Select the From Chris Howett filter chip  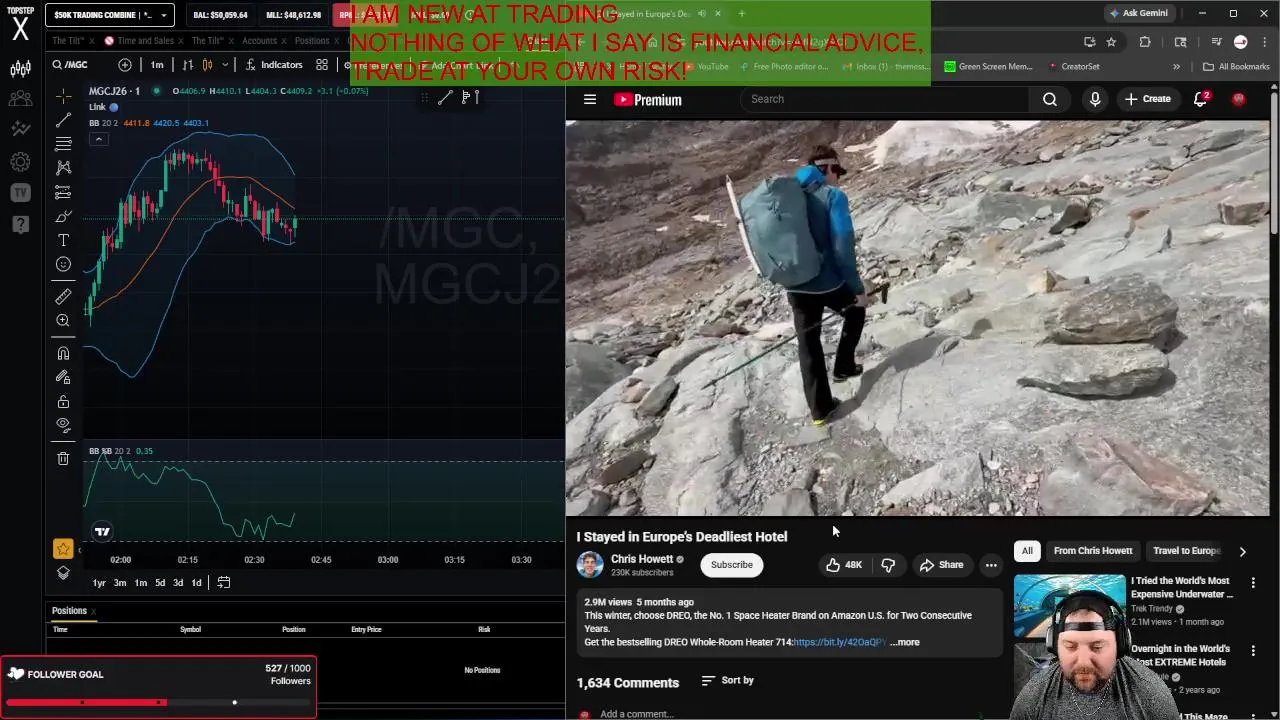coord(1093,551)
